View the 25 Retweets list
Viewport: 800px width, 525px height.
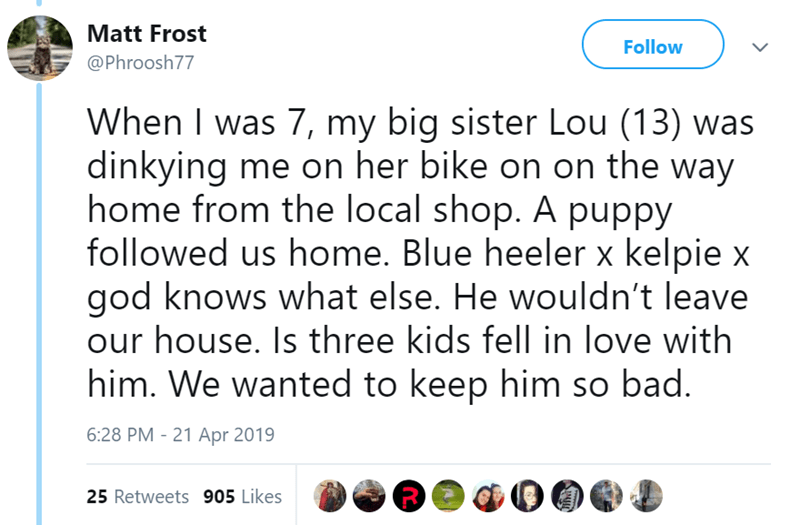pyautogui.click(x=137, y=496)
